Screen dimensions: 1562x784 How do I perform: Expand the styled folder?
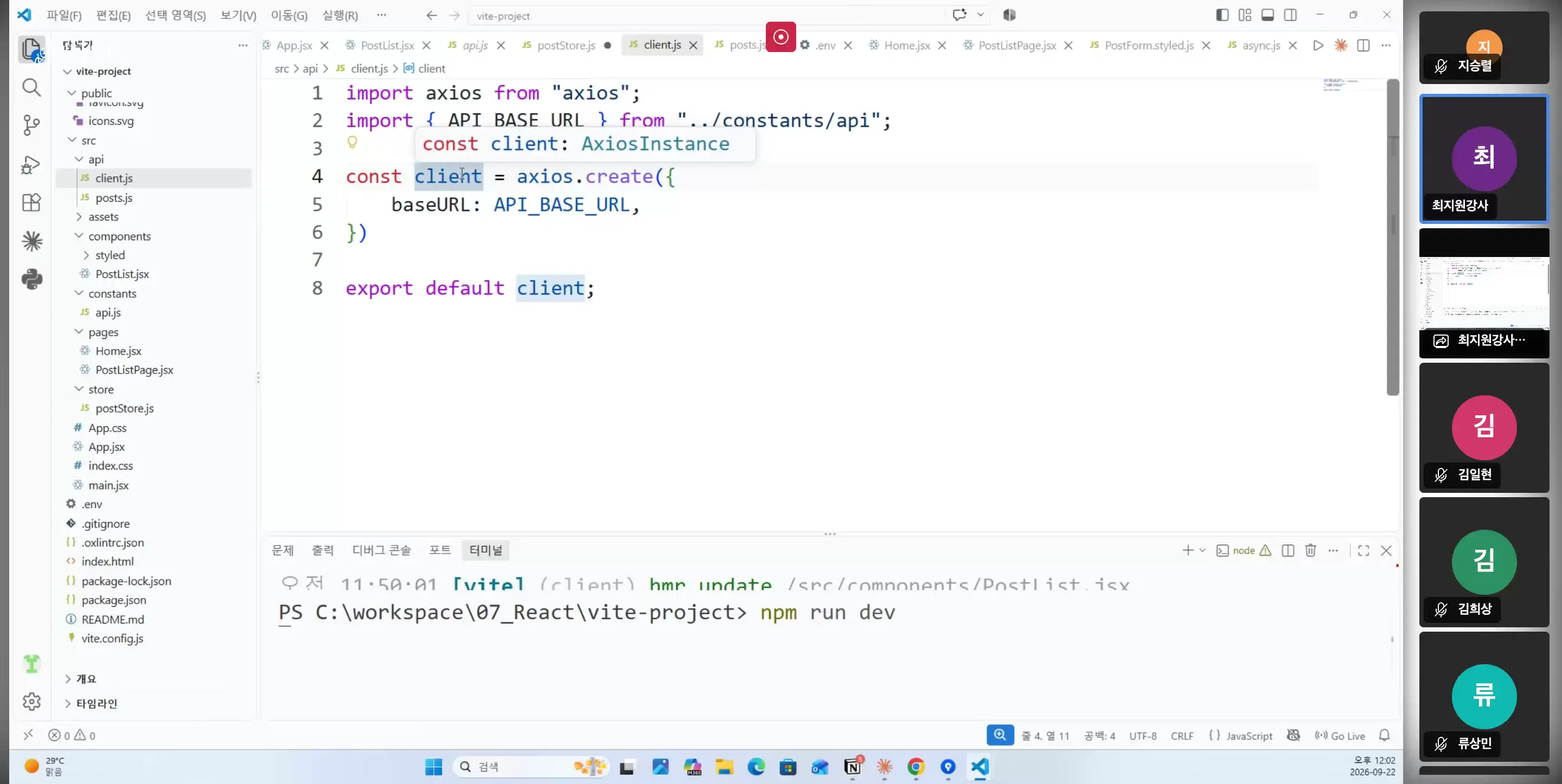pyautogui.click(x=86, y=255)
